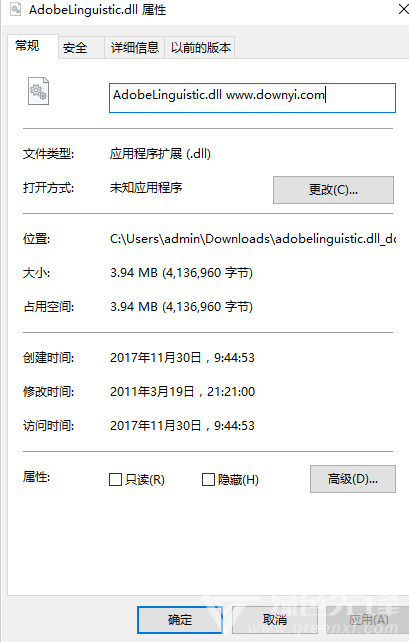Open the 以前的版本 tab
The height and width of the screenshot is (642, 409).
[200, 48]
